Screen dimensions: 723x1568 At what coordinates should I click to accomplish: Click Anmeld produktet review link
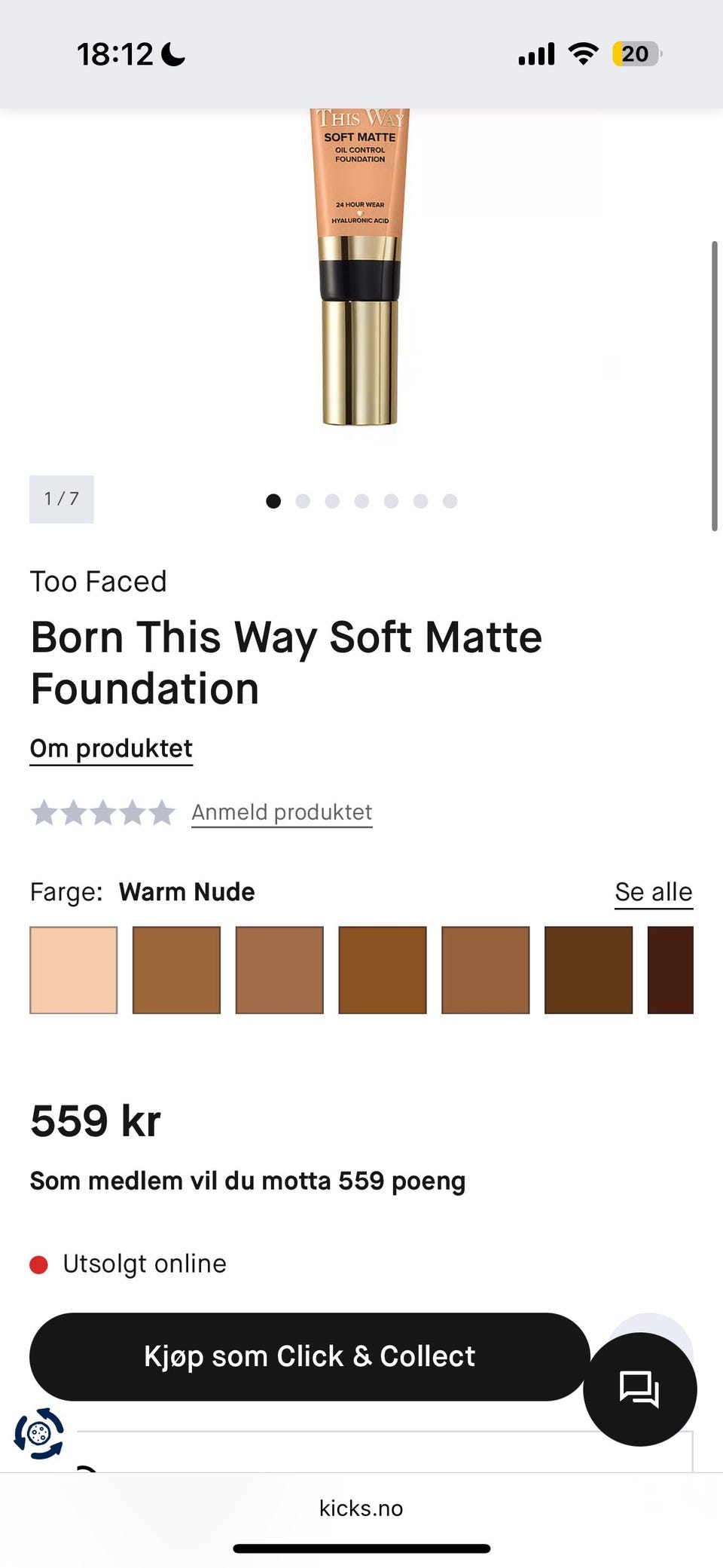[x=282, y=812]
